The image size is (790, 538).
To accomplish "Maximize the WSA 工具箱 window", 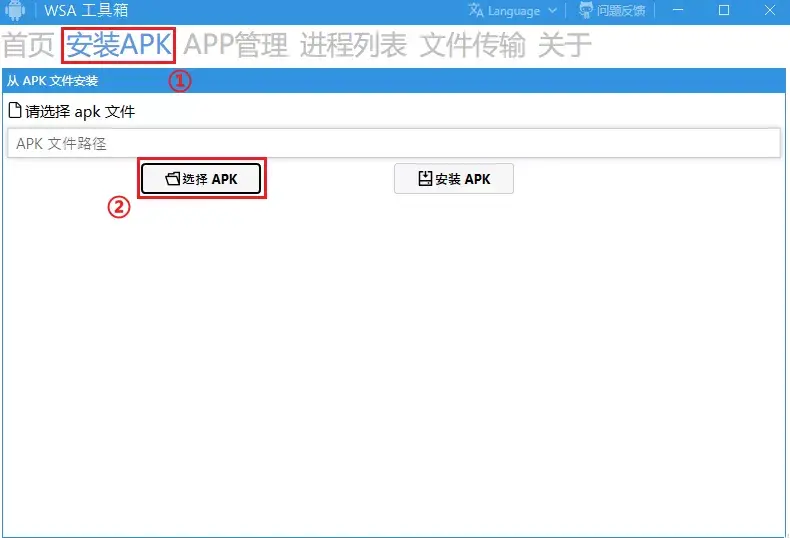I will pos(723,11).
